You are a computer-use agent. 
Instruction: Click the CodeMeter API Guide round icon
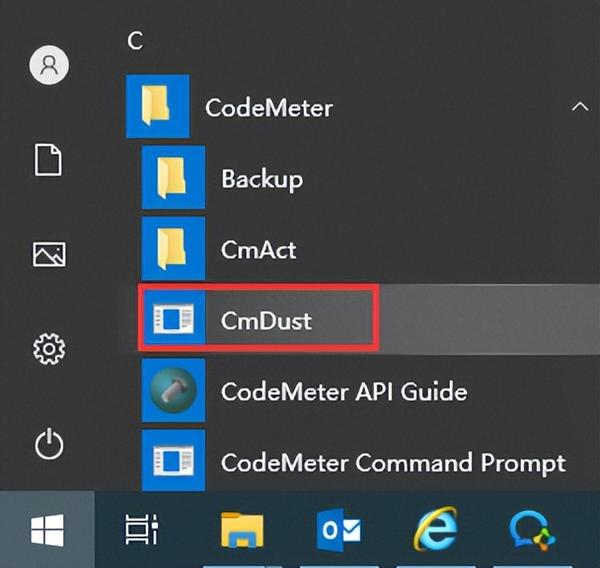pyautogui.click(x=173, y=391)
